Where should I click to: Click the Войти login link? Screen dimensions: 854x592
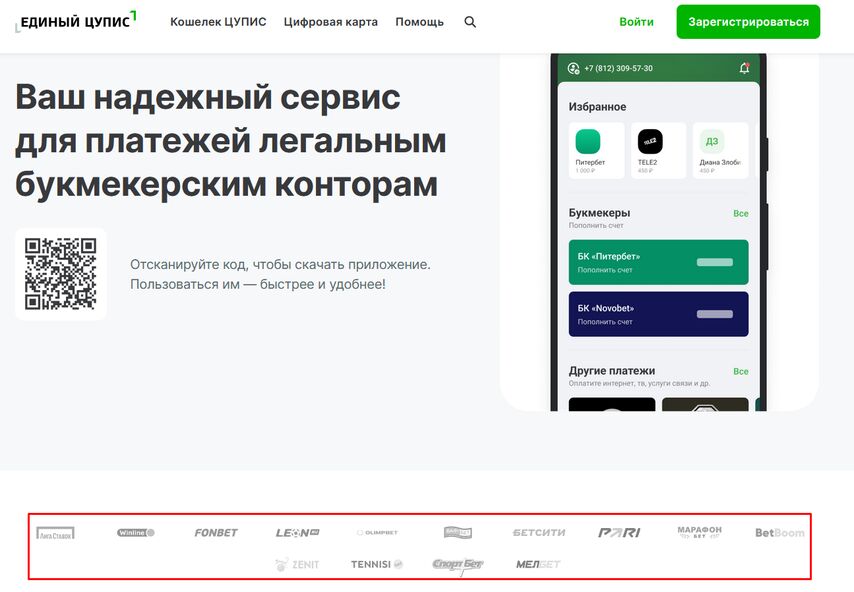click(636, 22)
